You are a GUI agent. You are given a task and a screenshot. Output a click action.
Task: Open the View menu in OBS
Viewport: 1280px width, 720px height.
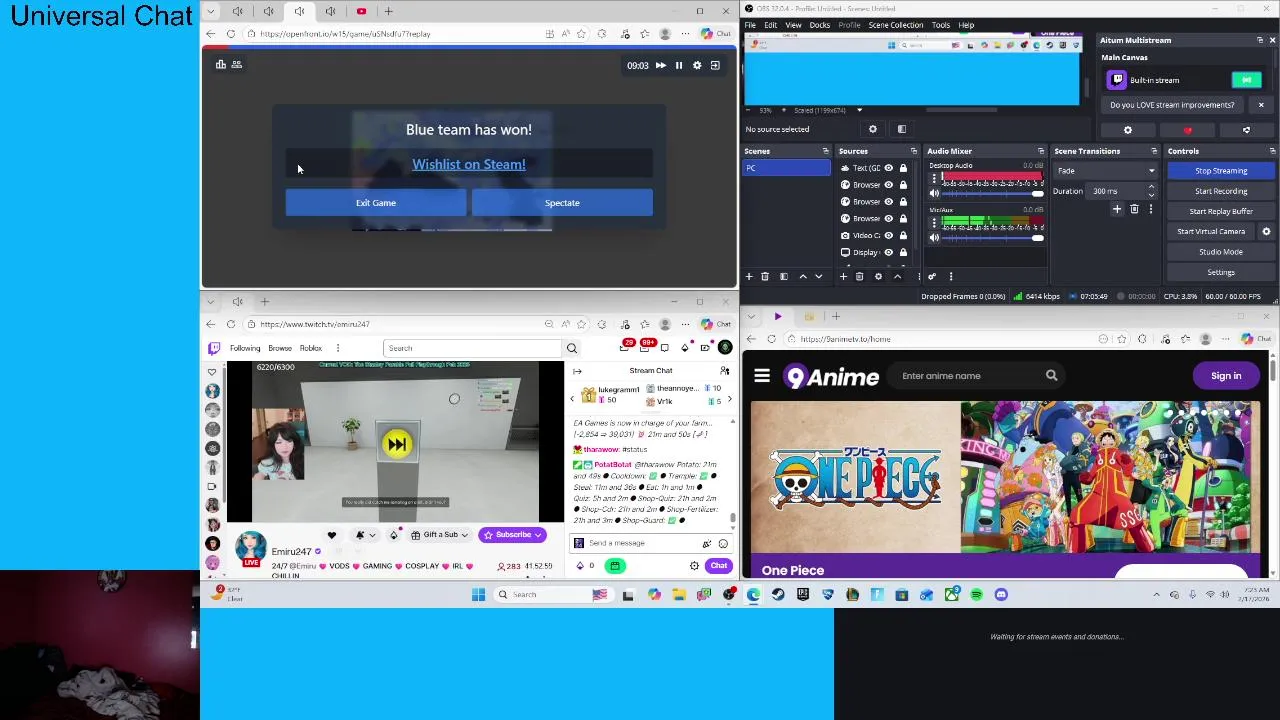(793, 25)
